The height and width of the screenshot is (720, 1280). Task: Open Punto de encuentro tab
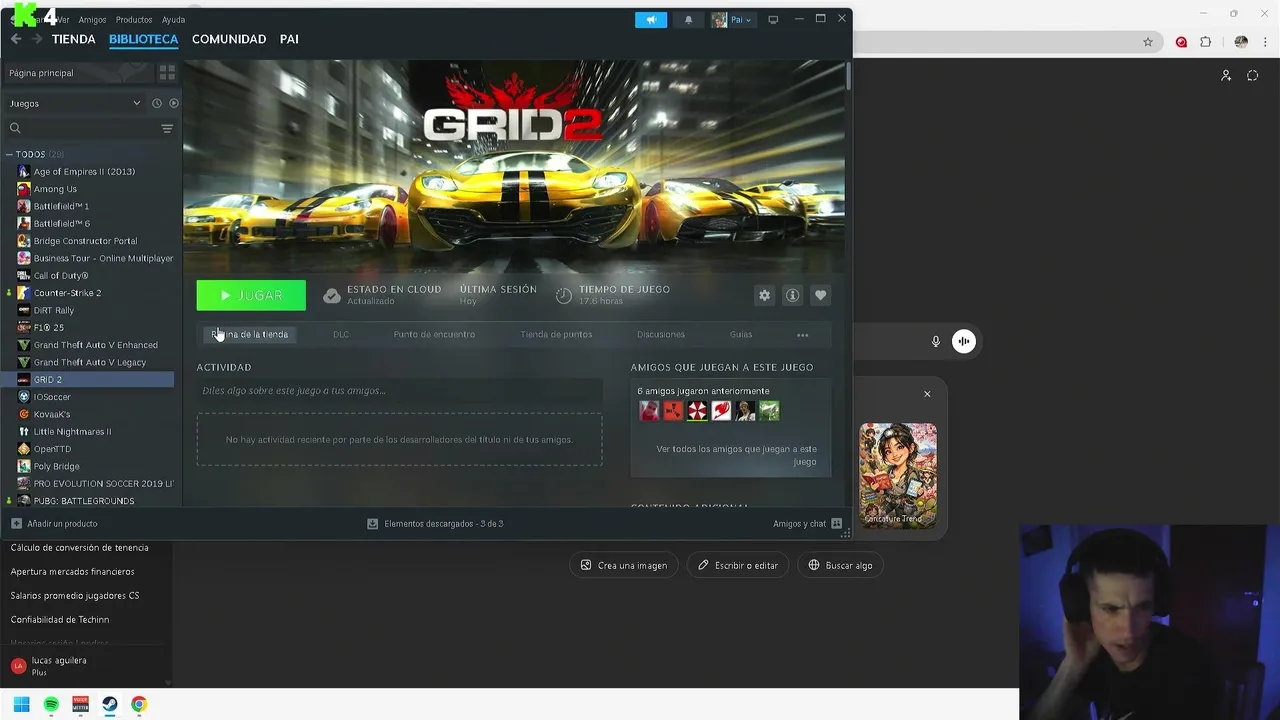(x=434, y=335)
